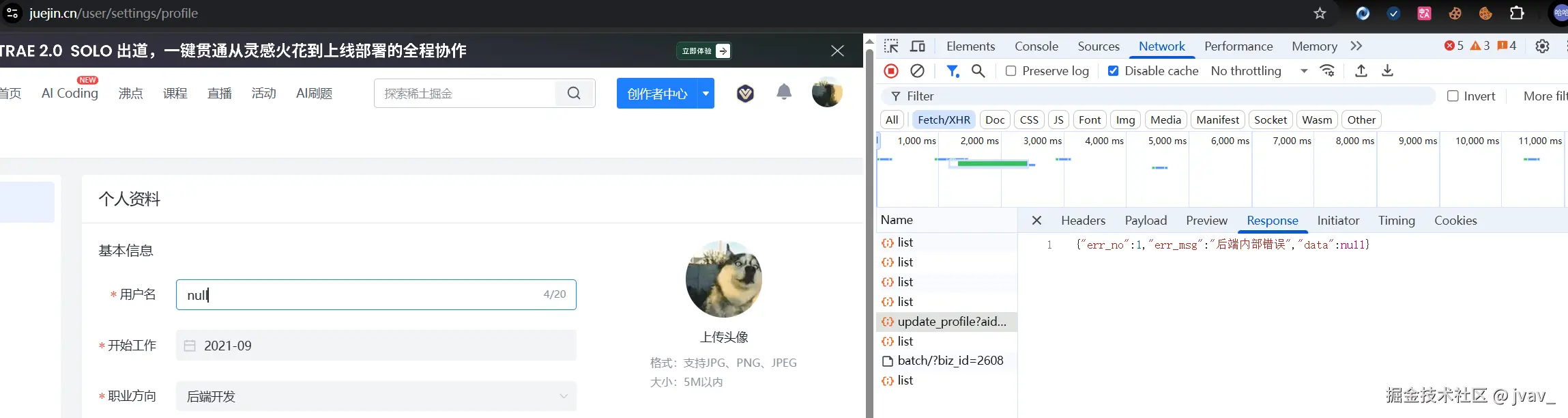1568x418 pixels.
Task: Select the update_profile request row
Action: click(x=946, y=322)
